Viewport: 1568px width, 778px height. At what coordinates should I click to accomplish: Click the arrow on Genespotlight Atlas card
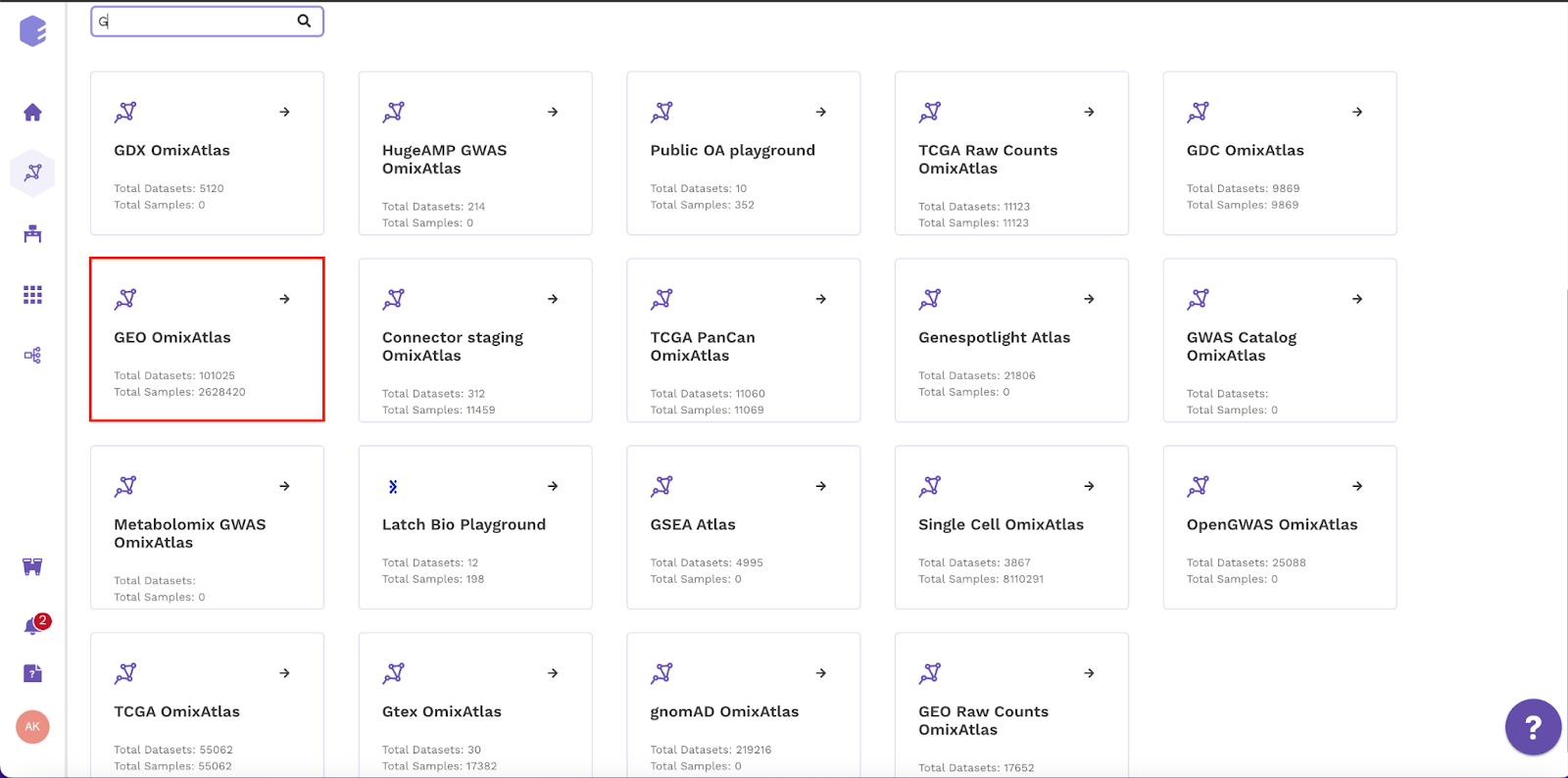[1089, 299]
